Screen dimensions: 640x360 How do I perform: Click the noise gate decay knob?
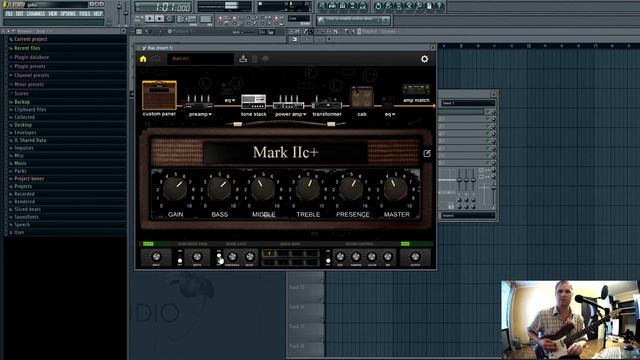(x=249, y=257)
